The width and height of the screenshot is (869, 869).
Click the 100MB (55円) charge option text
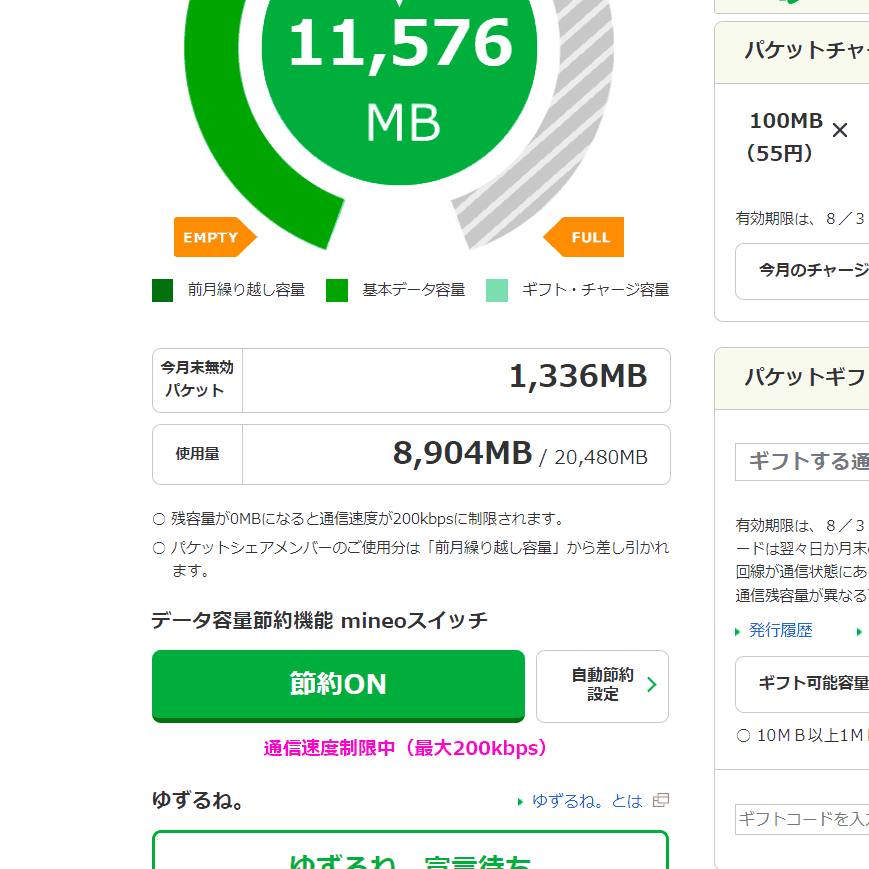click(783, 137)
